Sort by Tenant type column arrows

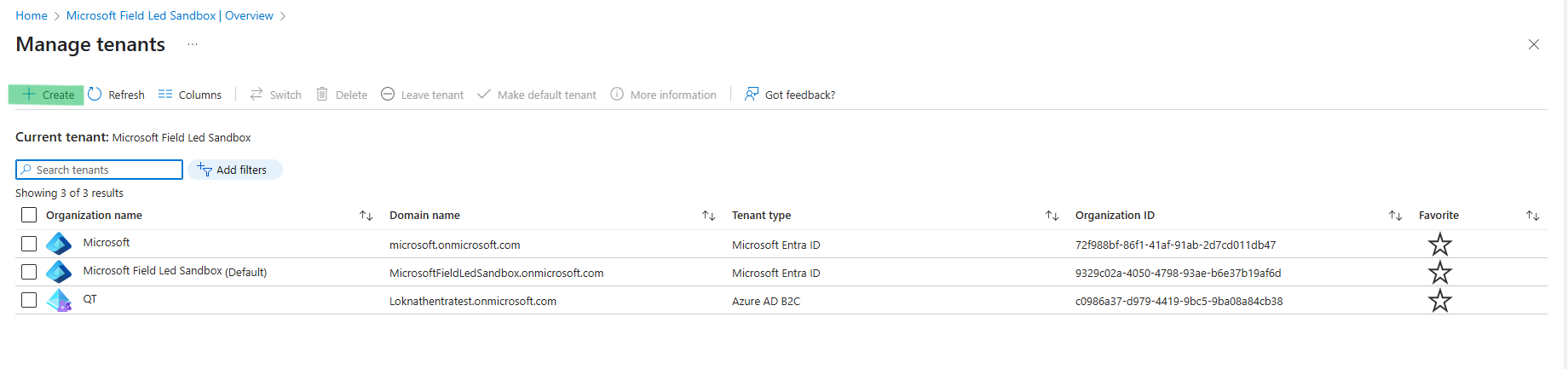pos(1052,216)
